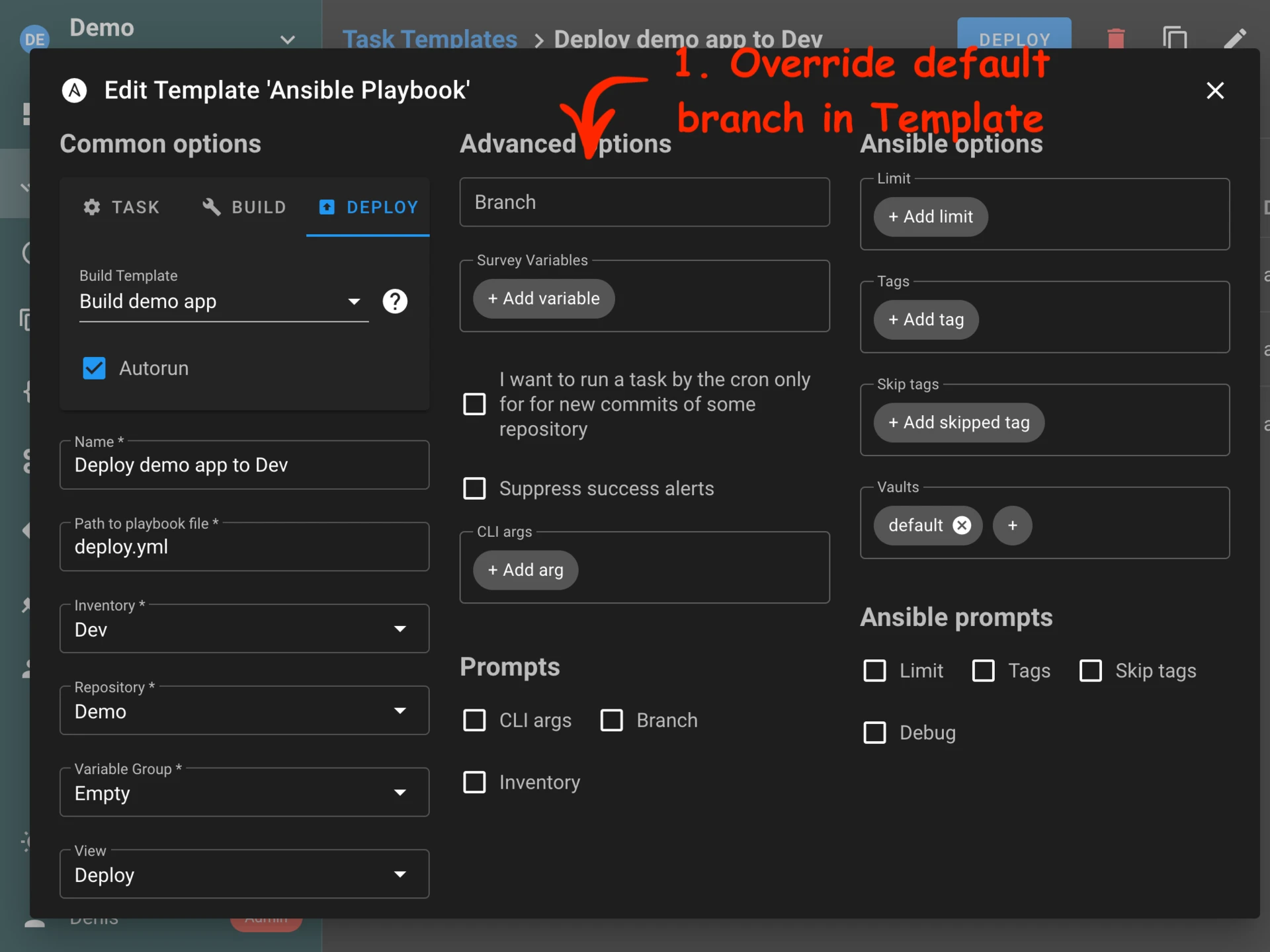Viewport: 1270px width, 952px height.
Task: Enable Suppress success alerts checkbox
Action: click(x=474, y=489)
